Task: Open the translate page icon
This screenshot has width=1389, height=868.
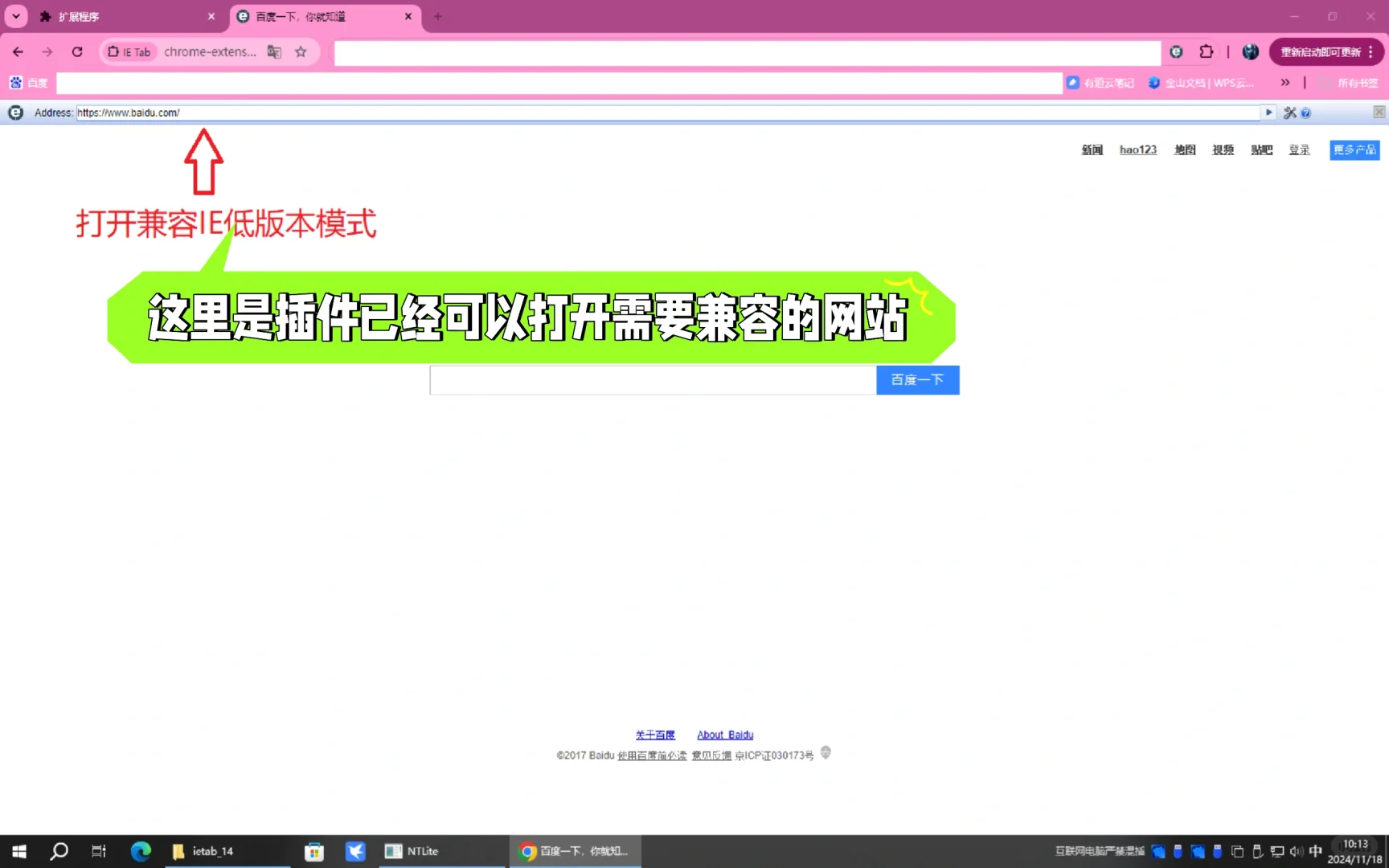Action: click(x=274, y=51)
